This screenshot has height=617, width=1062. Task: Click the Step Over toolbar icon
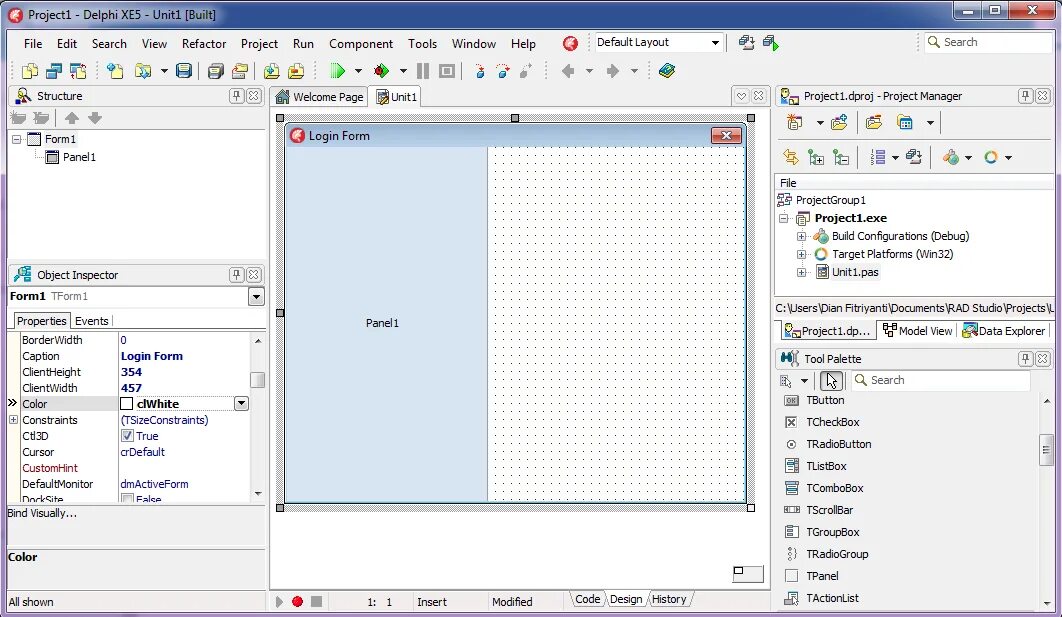(x=503, y=70)
